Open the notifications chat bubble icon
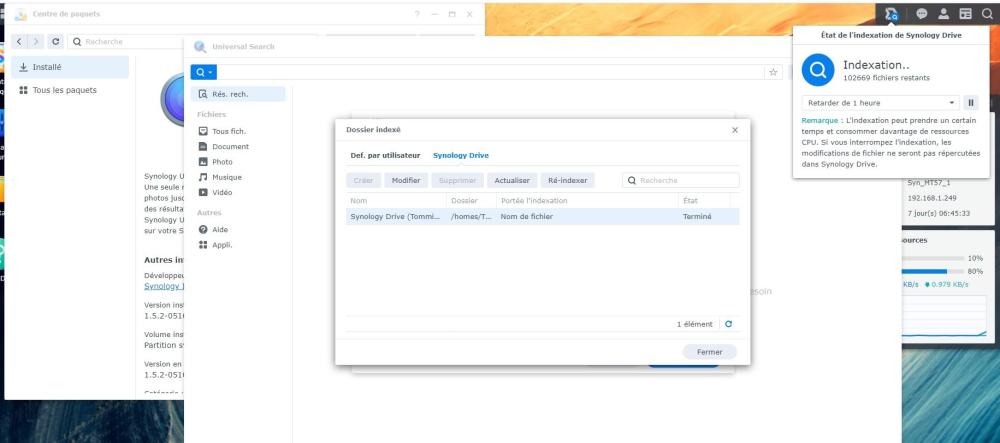This screenshot has width=1000, height=443. coord(922,13)
